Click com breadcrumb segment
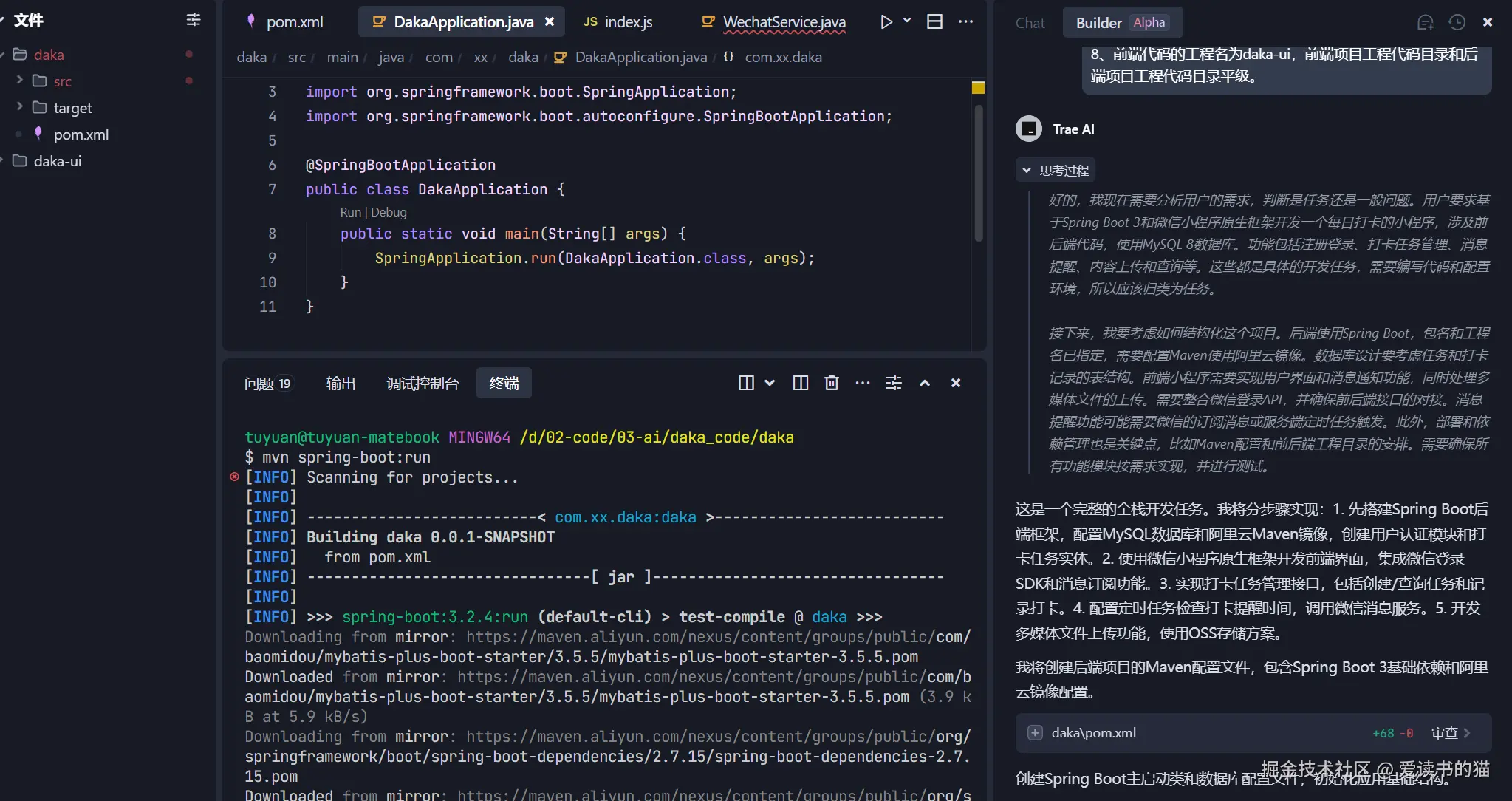The height and width of the screenshot is (801, 1512). tap(439, 57)
